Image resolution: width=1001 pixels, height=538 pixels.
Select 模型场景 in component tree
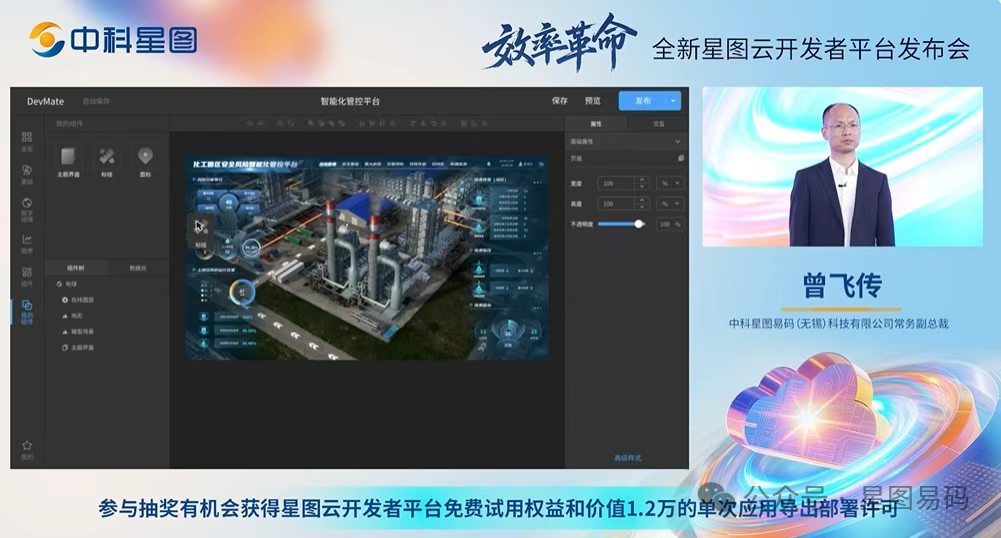click(78, 332)
